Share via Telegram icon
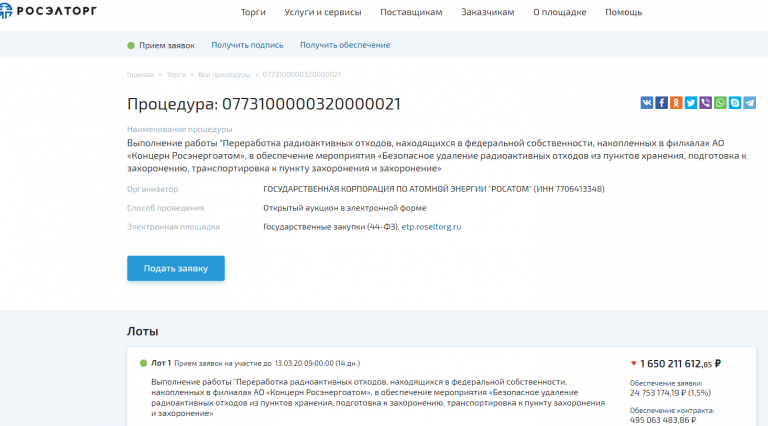 (x=749, y=103)
